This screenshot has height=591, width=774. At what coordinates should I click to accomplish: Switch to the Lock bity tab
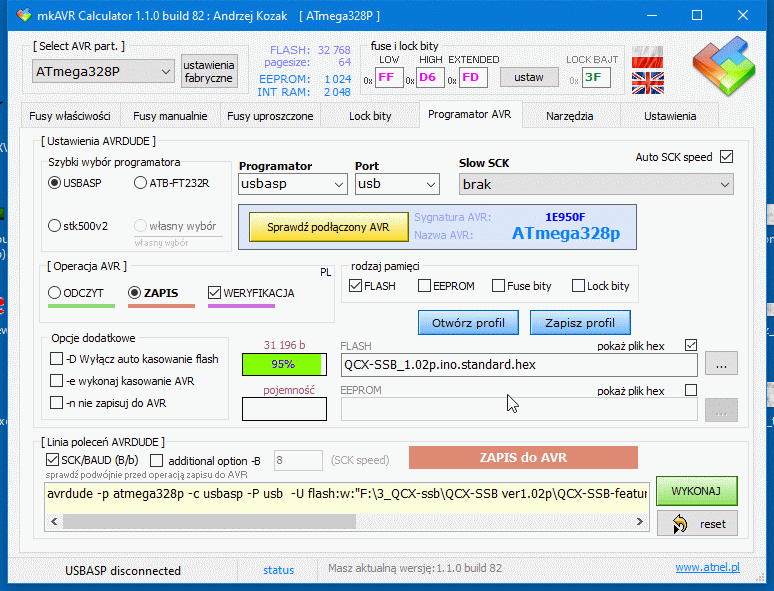point(369,116)
